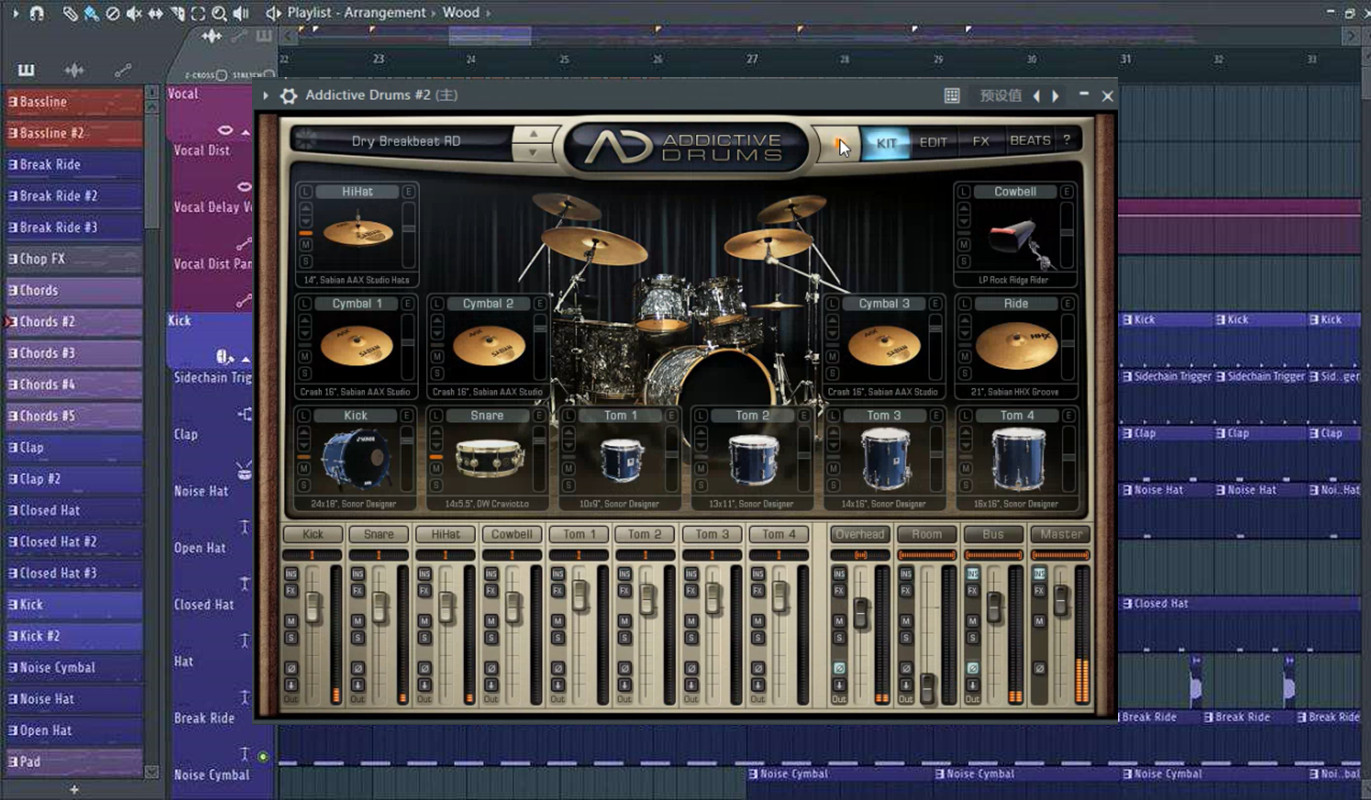Solo the Snare mixer channel
Image resolution: width=1371 pixels, height=800 pixels.
tap(357, 637)
